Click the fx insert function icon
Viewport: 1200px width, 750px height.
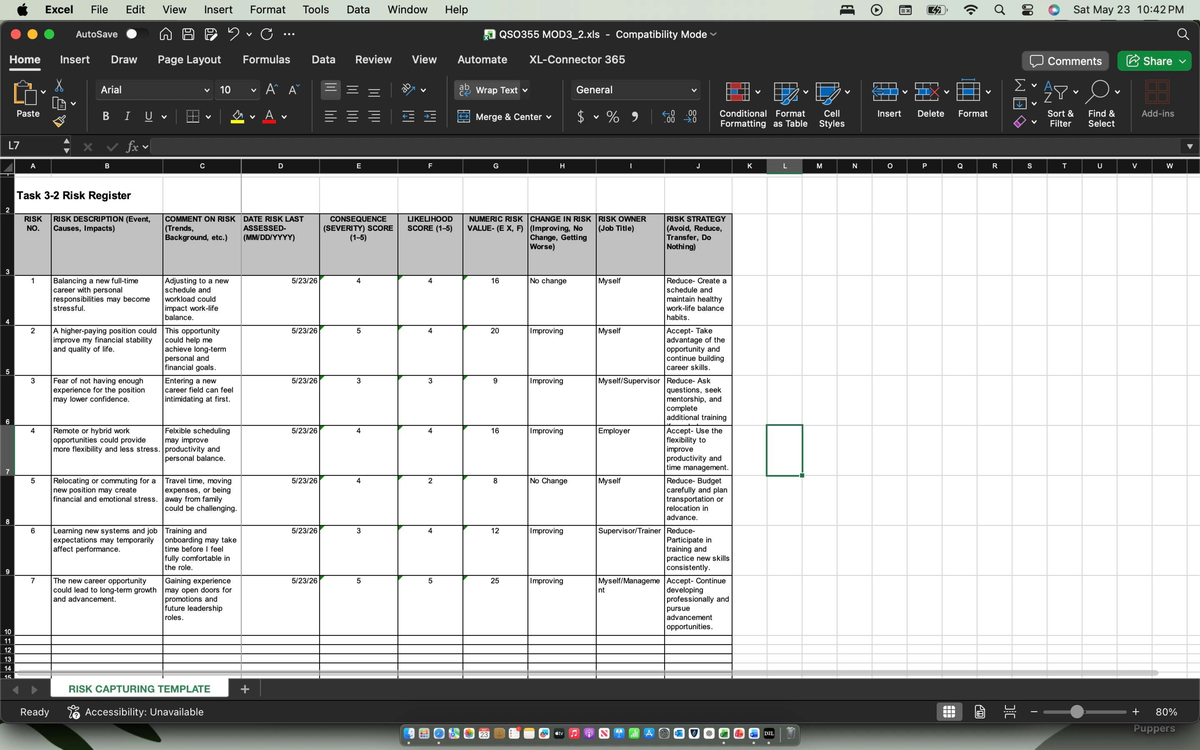coord(131,147)
